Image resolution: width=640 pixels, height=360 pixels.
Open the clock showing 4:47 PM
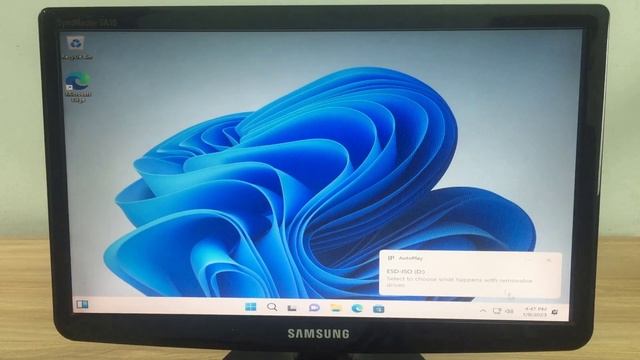(535, 312)
